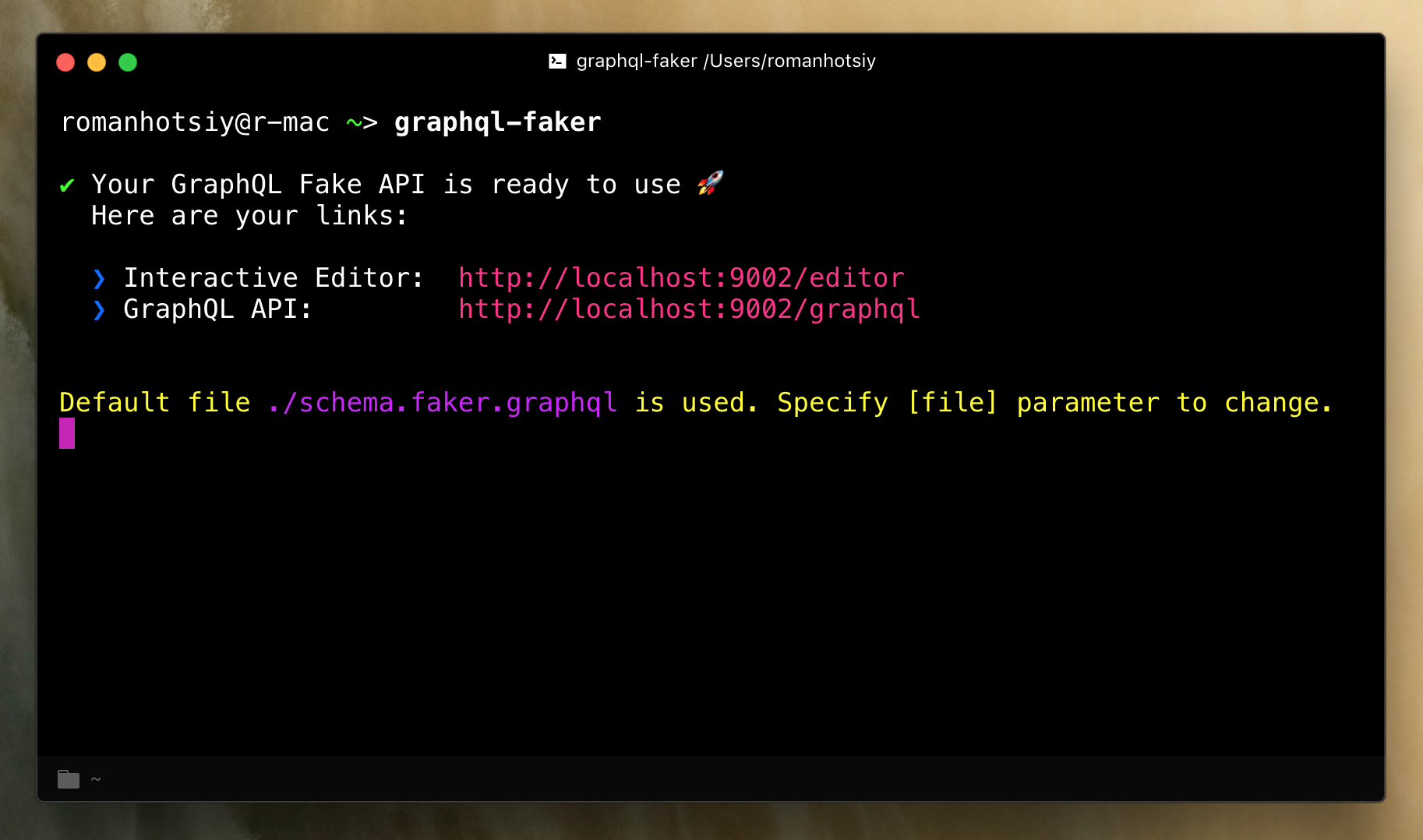1423x840 pixels.
Task: Click the green checkmark before the ready message
Action: (x=67, y=185)
